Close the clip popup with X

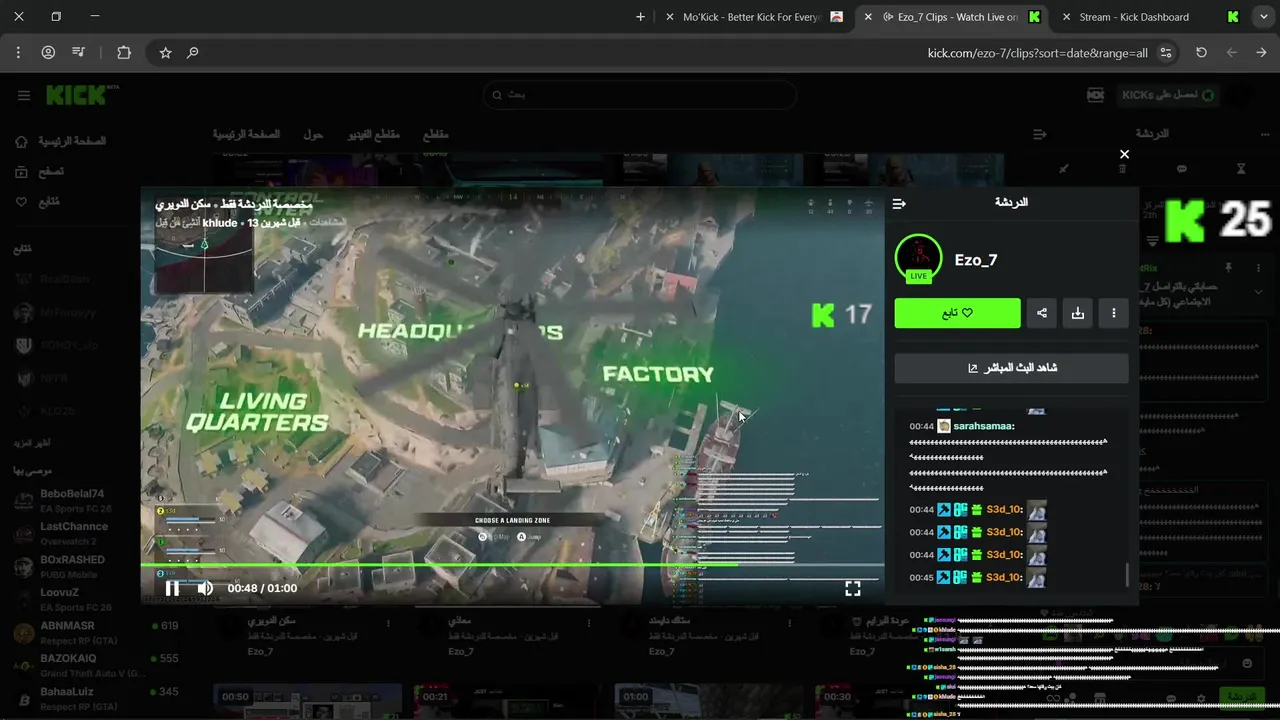1124,154
